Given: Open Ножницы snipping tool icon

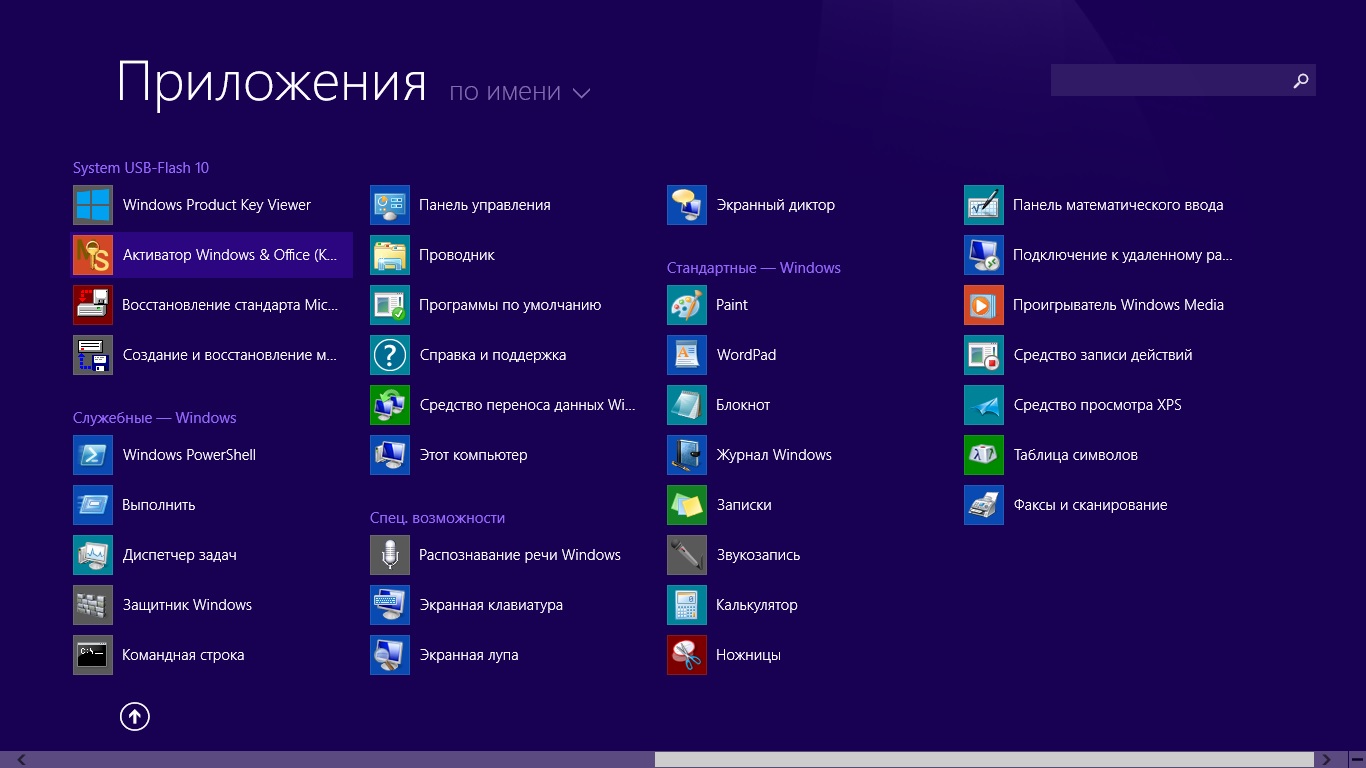Looking at the screenshot, I should [687, 655].
